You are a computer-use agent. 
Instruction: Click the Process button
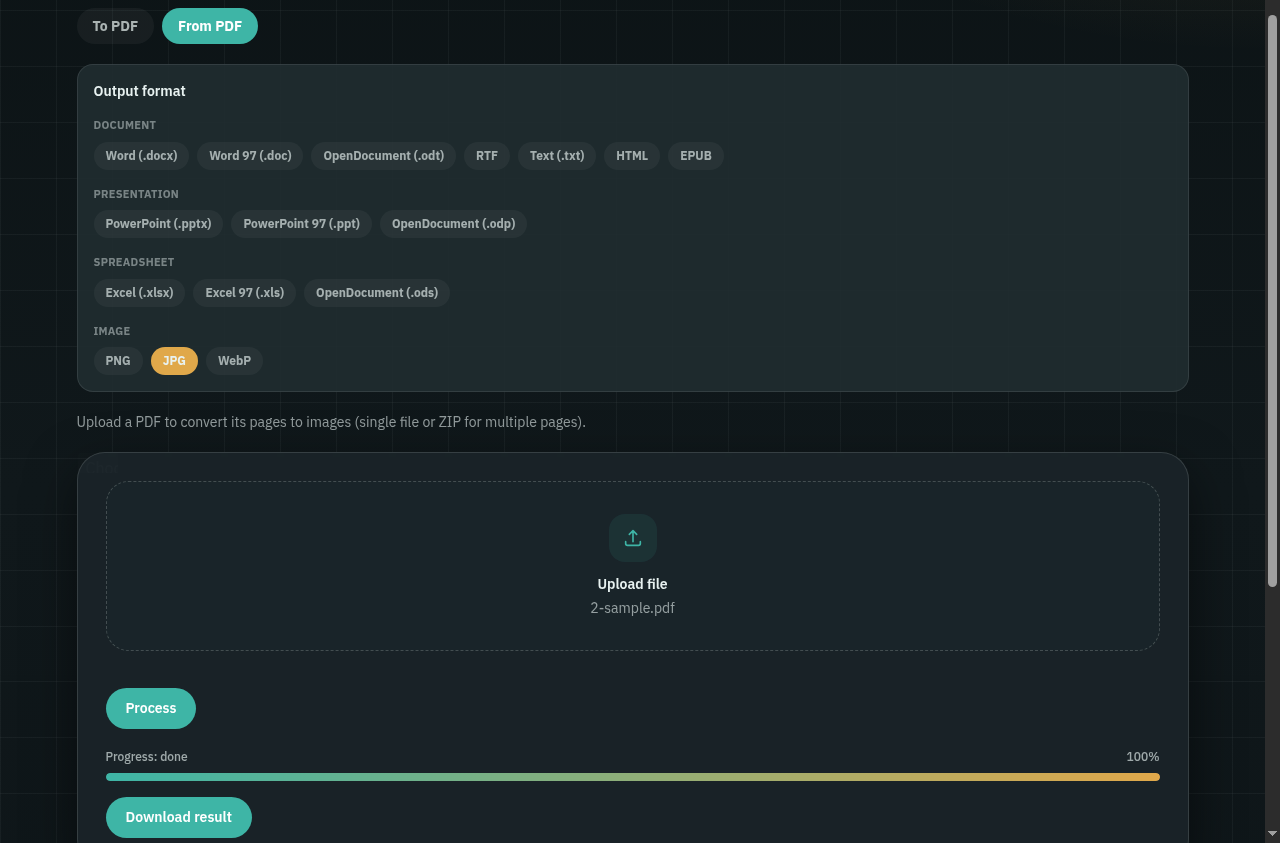[151, 708]
